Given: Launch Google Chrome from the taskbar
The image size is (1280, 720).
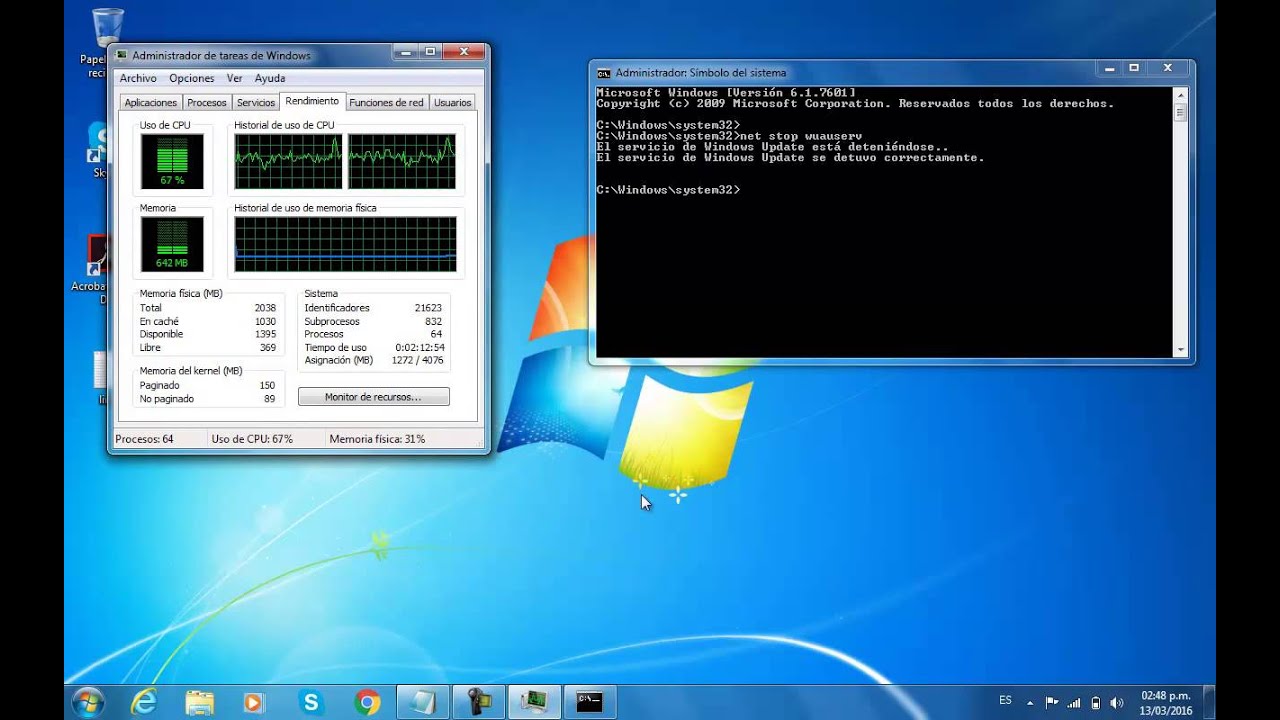Looking at the screenshot, I should point(367,703).
